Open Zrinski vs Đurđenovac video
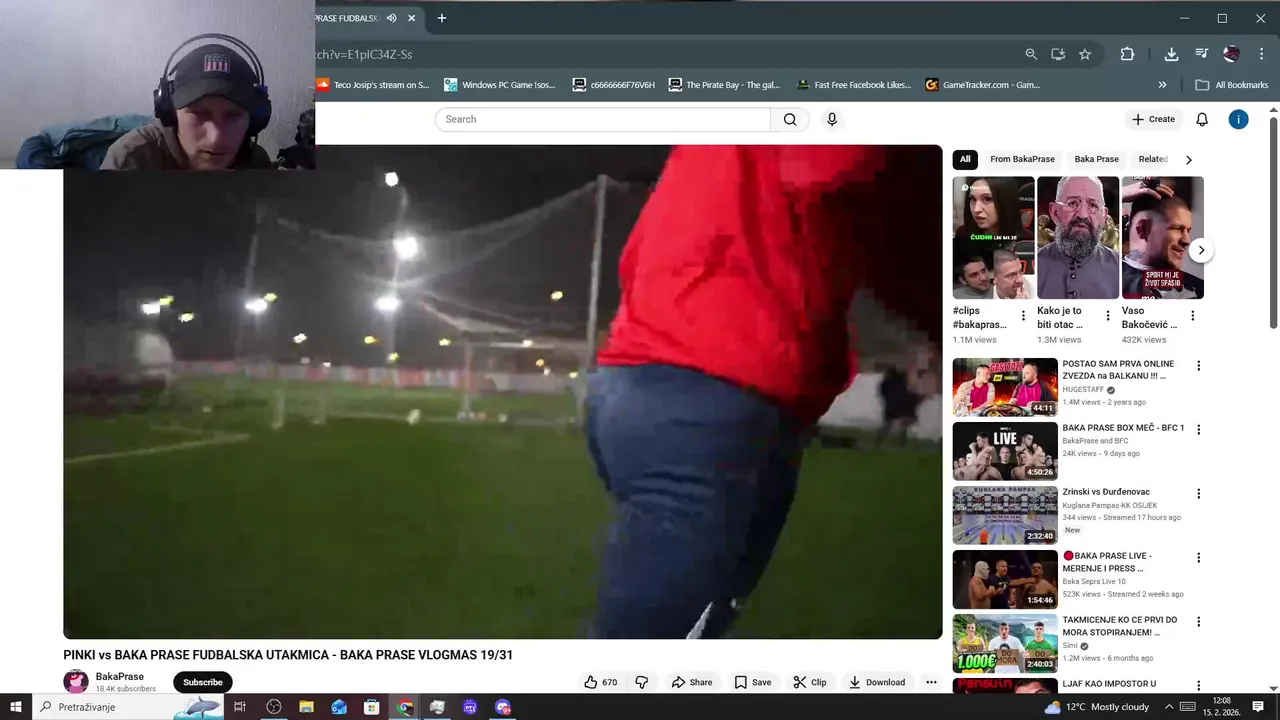 1005,515
